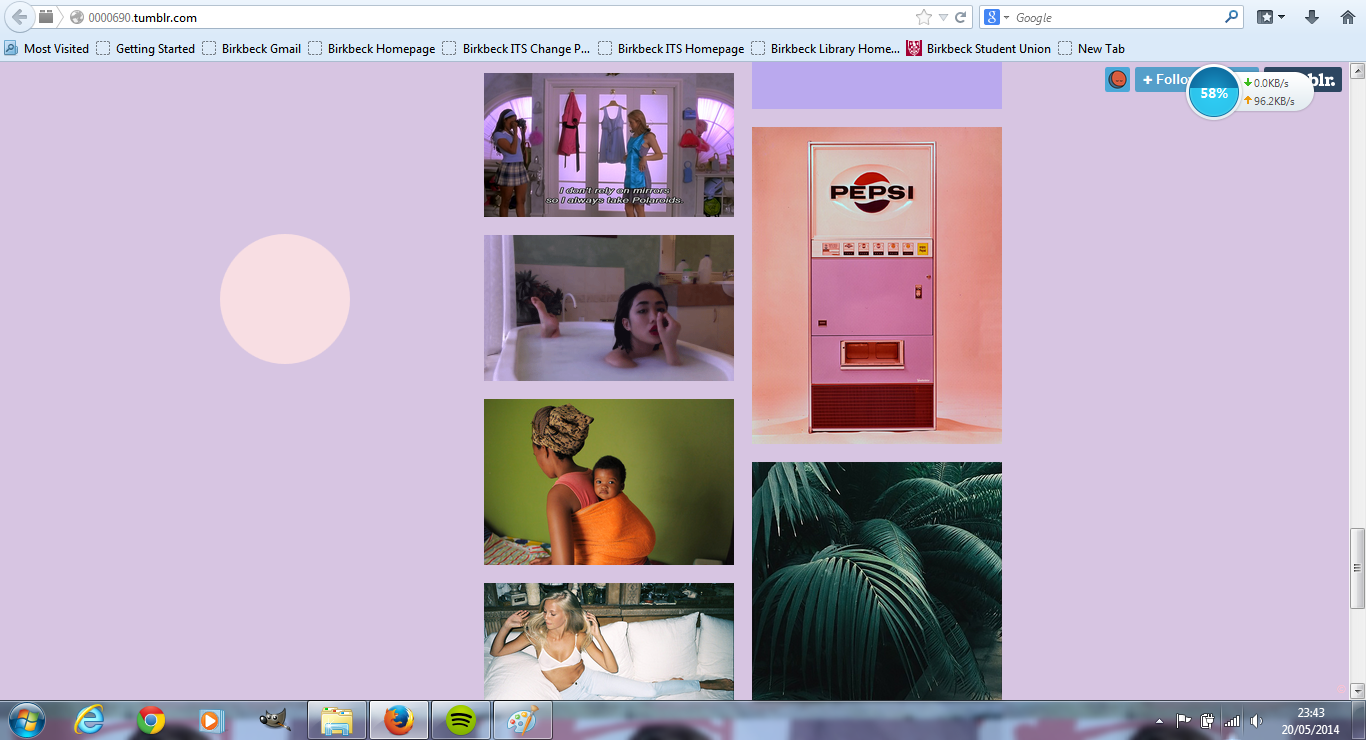
Task: Open the Action Center flag icon
Action: click(1184, 721)
